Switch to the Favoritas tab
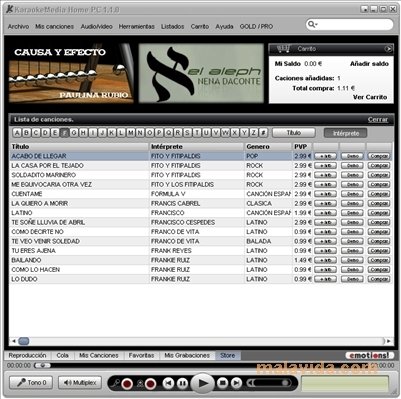 pyautogui.click(x=141, y=356)
